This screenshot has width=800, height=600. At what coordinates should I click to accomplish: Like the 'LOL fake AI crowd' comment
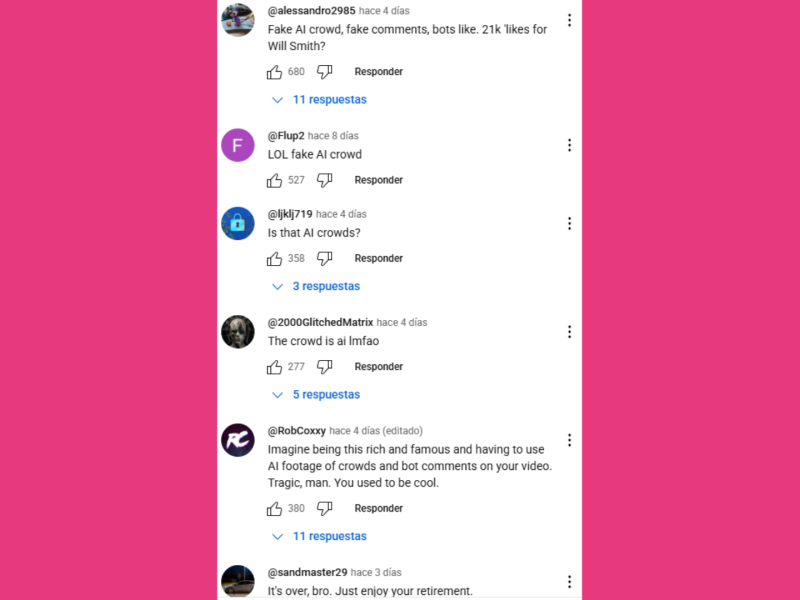[274, 181]
